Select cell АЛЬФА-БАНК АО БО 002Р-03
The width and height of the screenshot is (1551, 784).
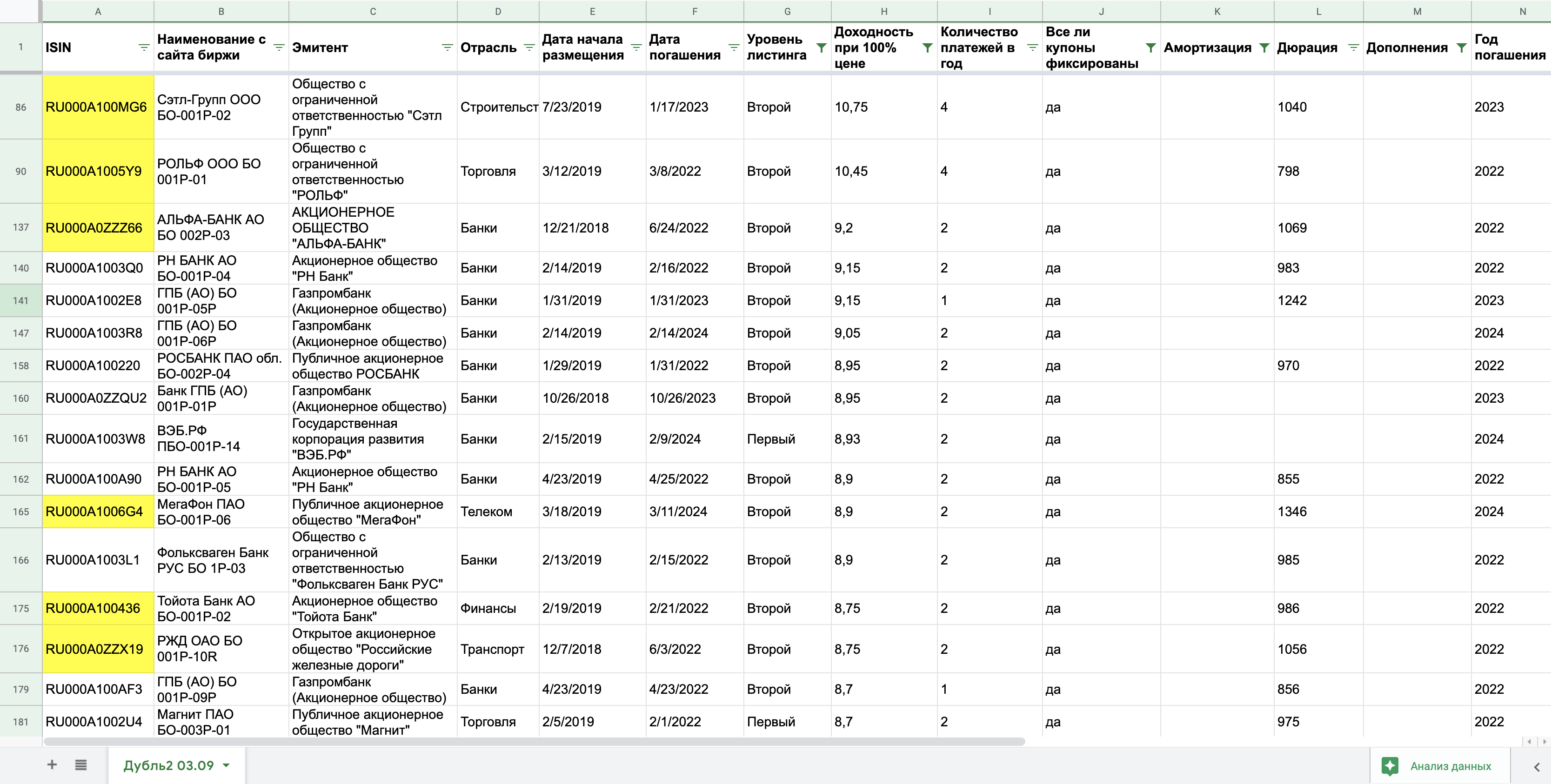tap(221, 228)
